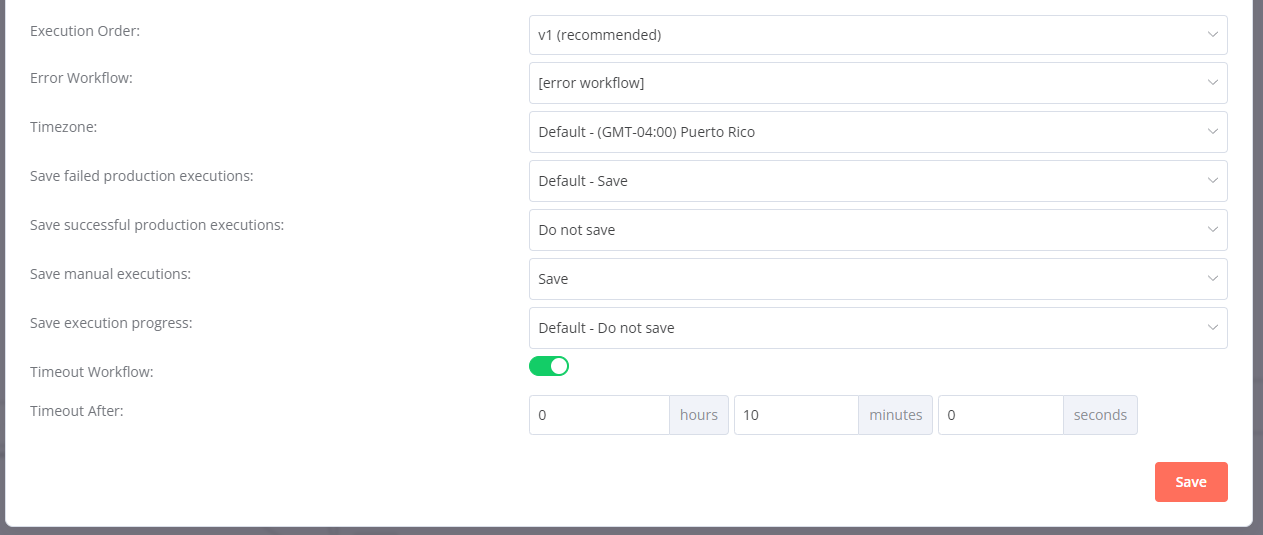Click the Execution Order chevron arrow

(x=1212, y=35)
